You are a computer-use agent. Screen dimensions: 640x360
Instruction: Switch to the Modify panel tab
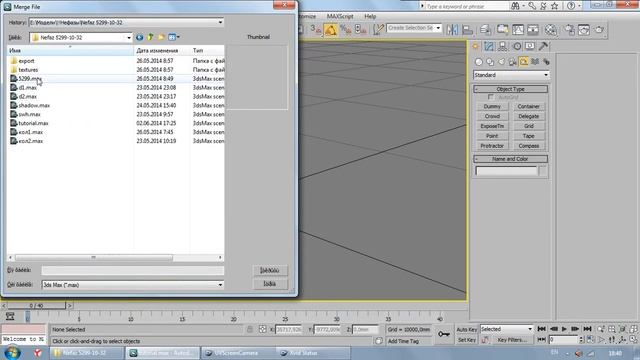tap(489, 47)
